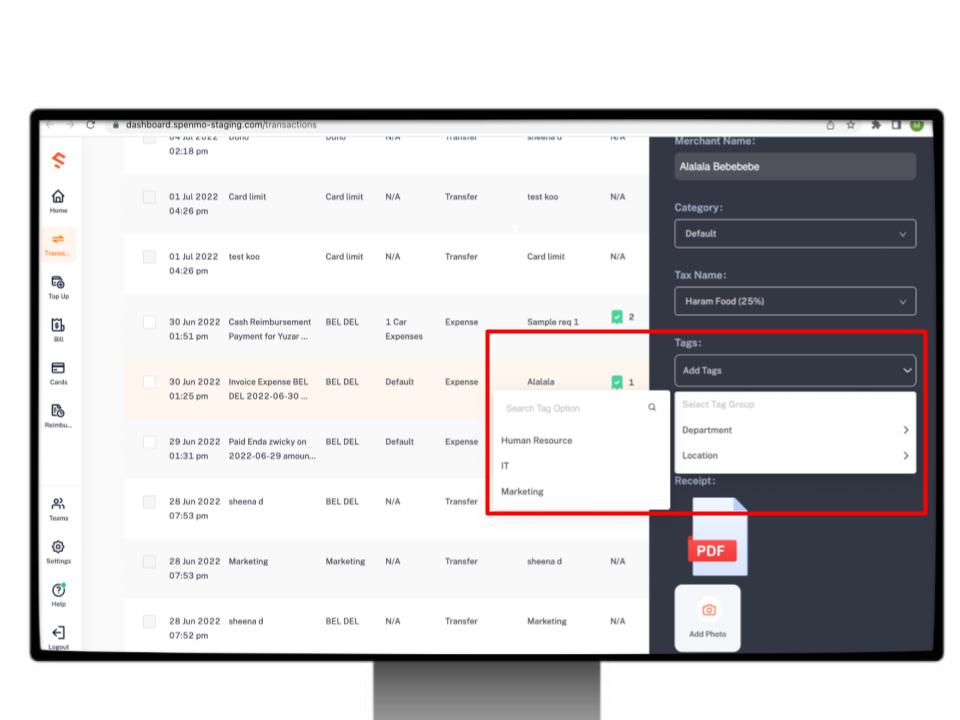
Task: Click '29 Jun 2022 01:31 pm' date cell
Action: [195, 449]
